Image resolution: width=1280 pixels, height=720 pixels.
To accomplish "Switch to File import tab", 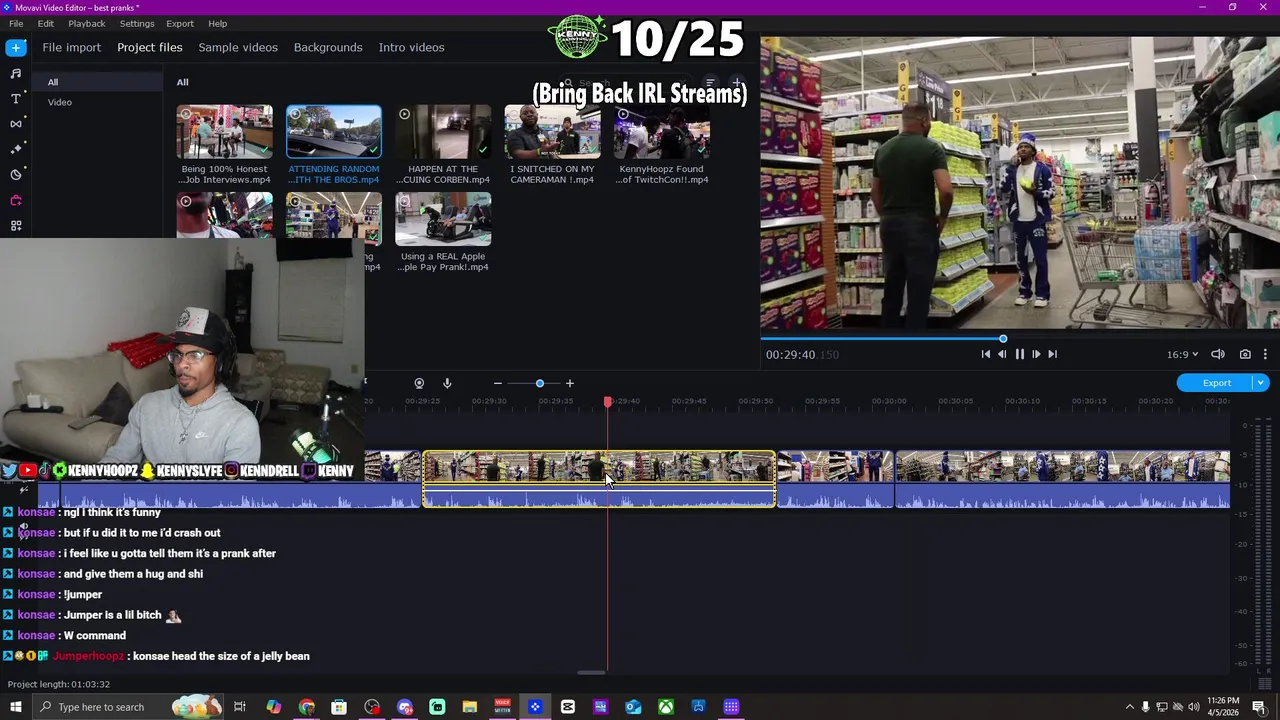I will (71, 47).
